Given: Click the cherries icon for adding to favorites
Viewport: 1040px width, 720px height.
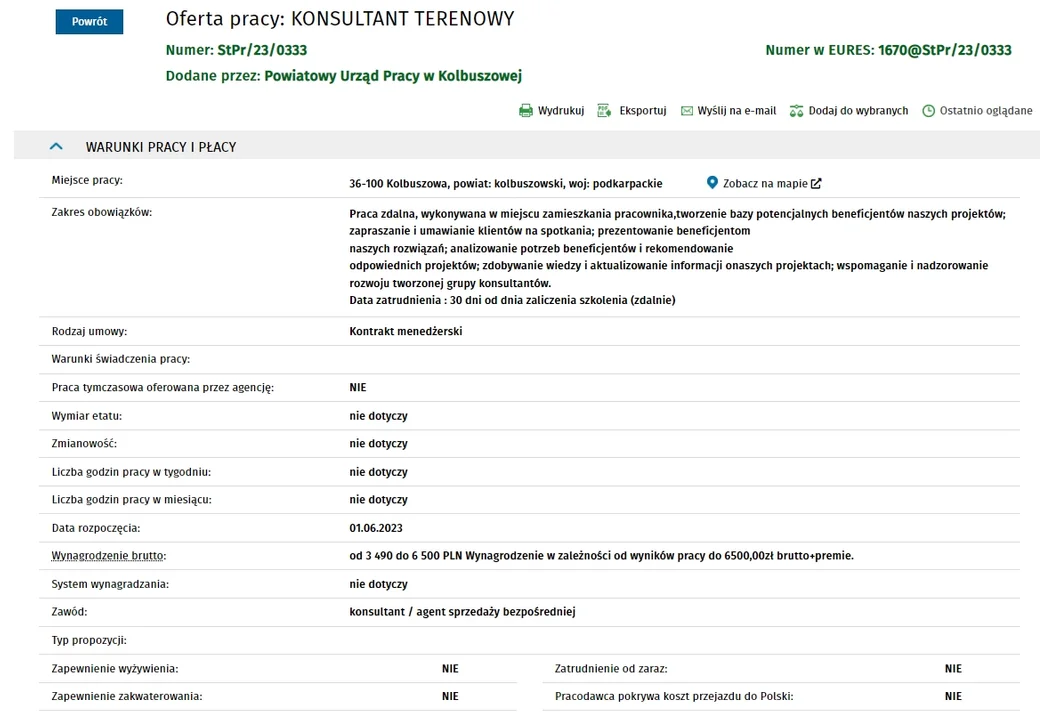Looking at the screenshot, I should coord(796,111).
